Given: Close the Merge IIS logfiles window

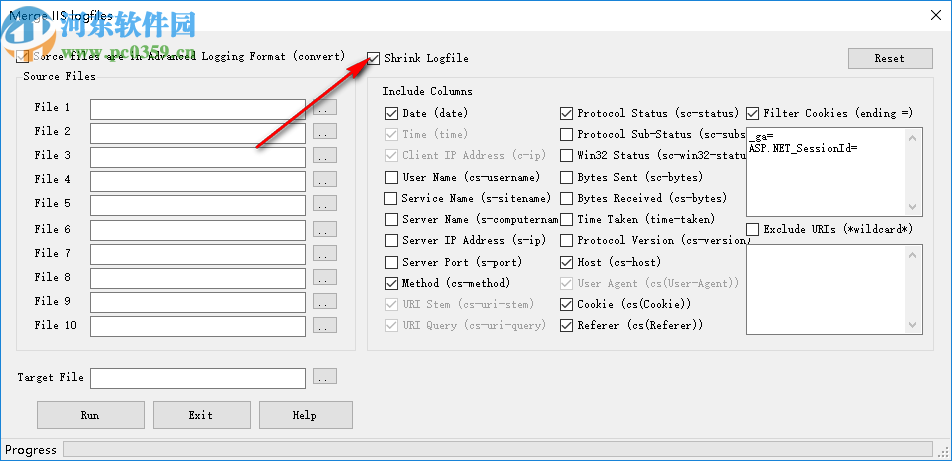Looking at the screenshot, I should click(x=936, y=16).
